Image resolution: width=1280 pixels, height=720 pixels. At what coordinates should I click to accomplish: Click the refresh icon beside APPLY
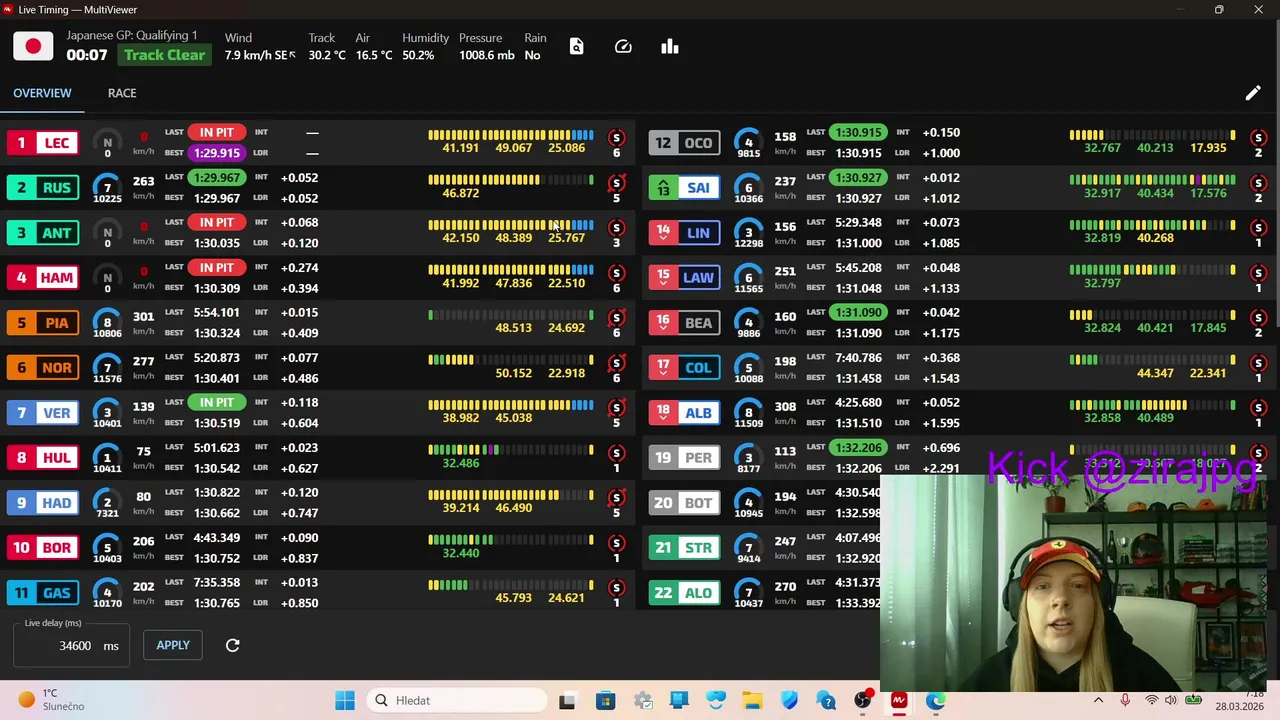click(232, 645)
